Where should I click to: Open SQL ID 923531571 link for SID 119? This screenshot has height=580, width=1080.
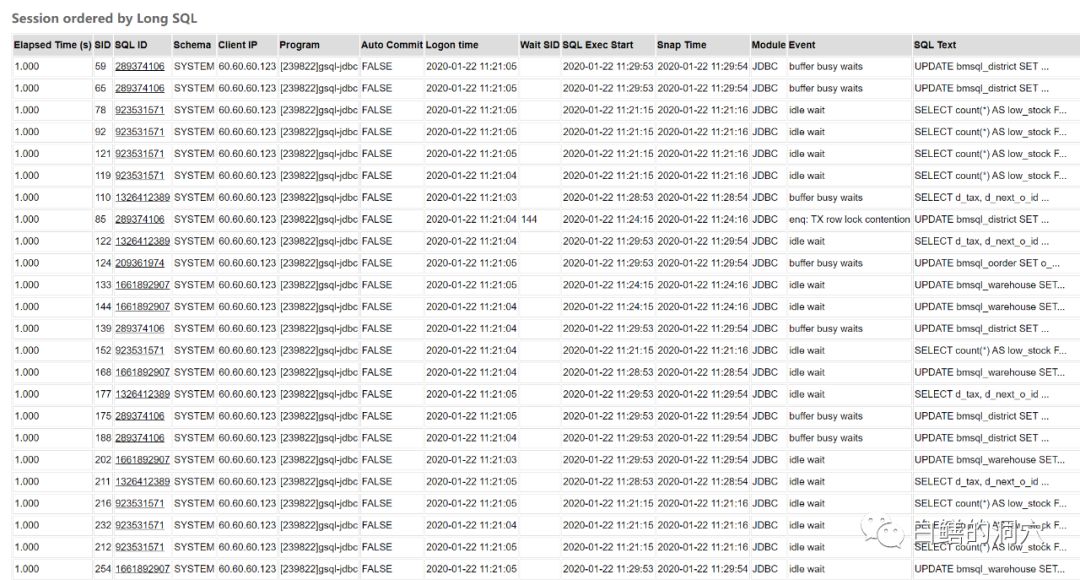[x=139, y=176]
